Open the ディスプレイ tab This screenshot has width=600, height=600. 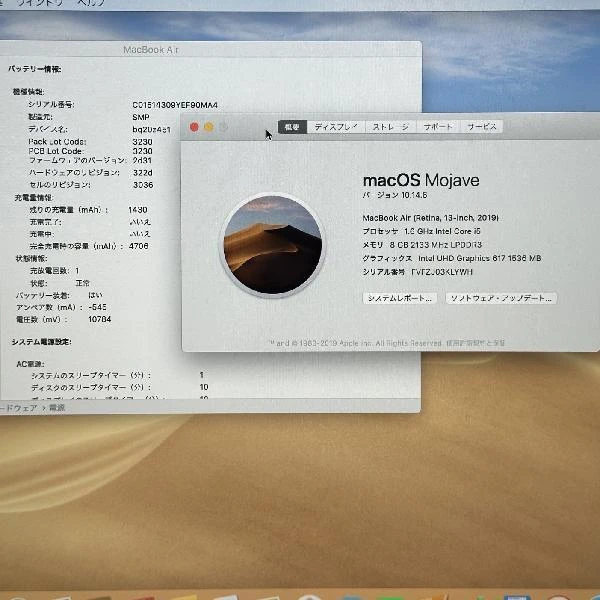(x=336, y=127)
